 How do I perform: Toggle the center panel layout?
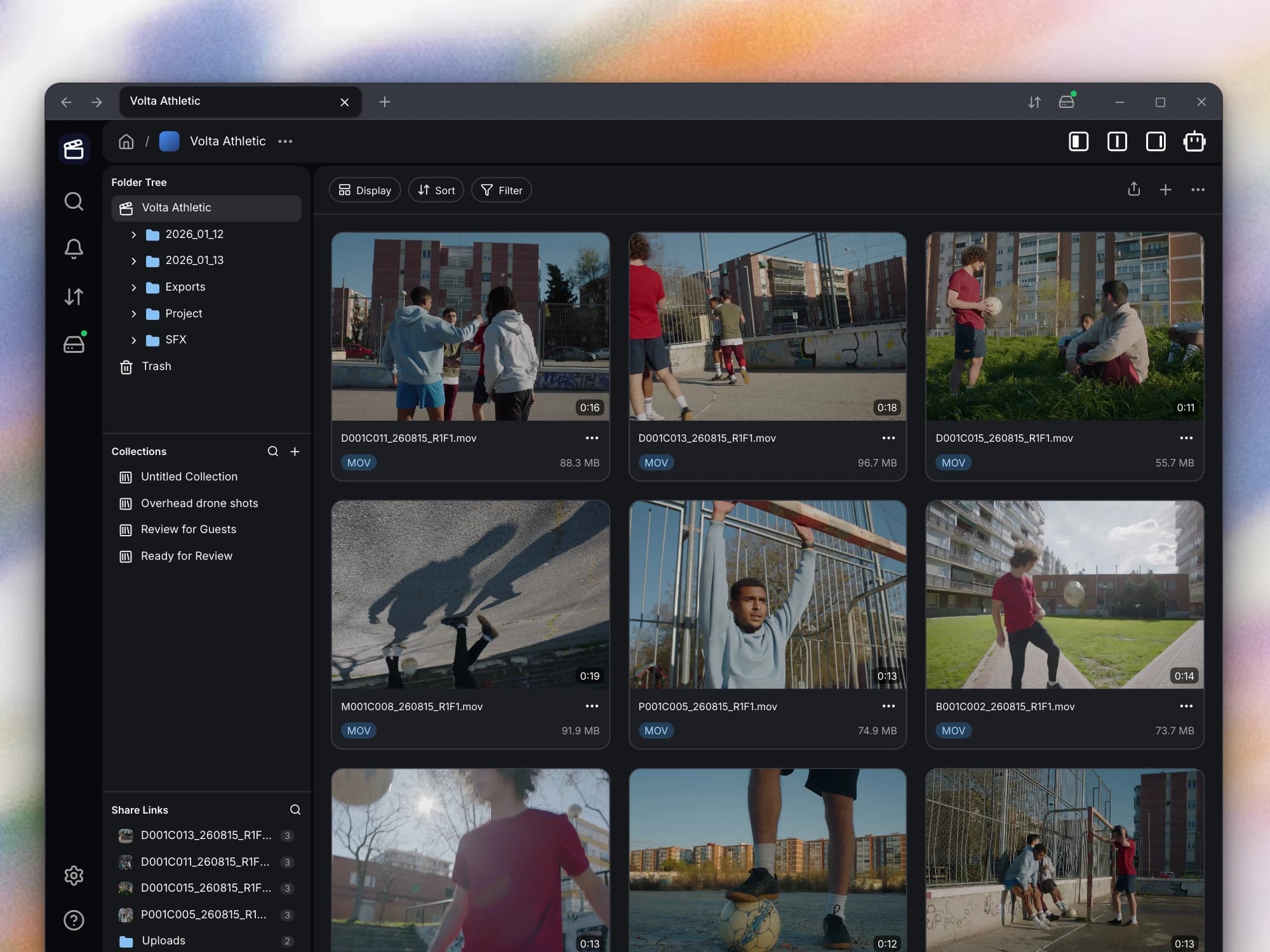[1117, 141]
